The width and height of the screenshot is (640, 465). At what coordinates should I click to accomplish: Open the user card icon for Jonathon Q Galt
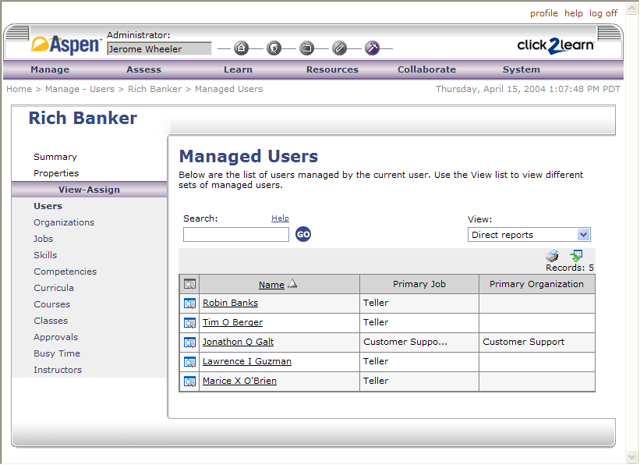[190, 342]
